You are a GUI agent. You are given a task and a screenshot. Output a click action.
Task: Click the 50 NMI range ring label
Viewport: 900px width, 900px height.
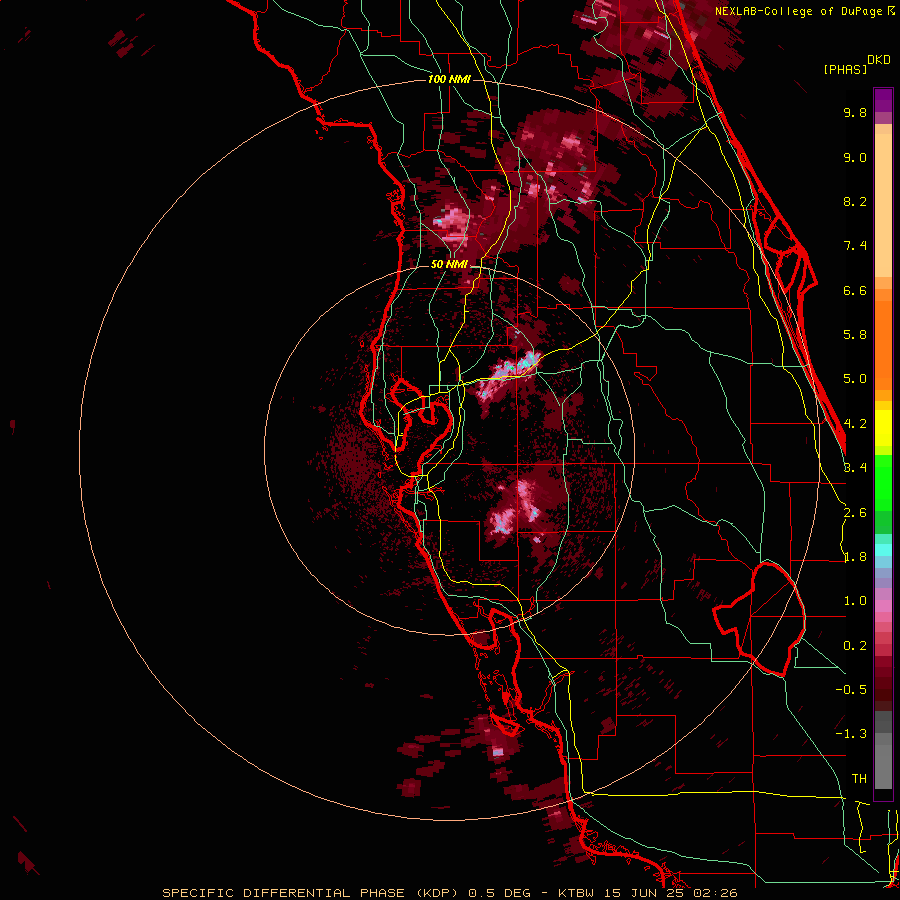(x=449, y=265)
